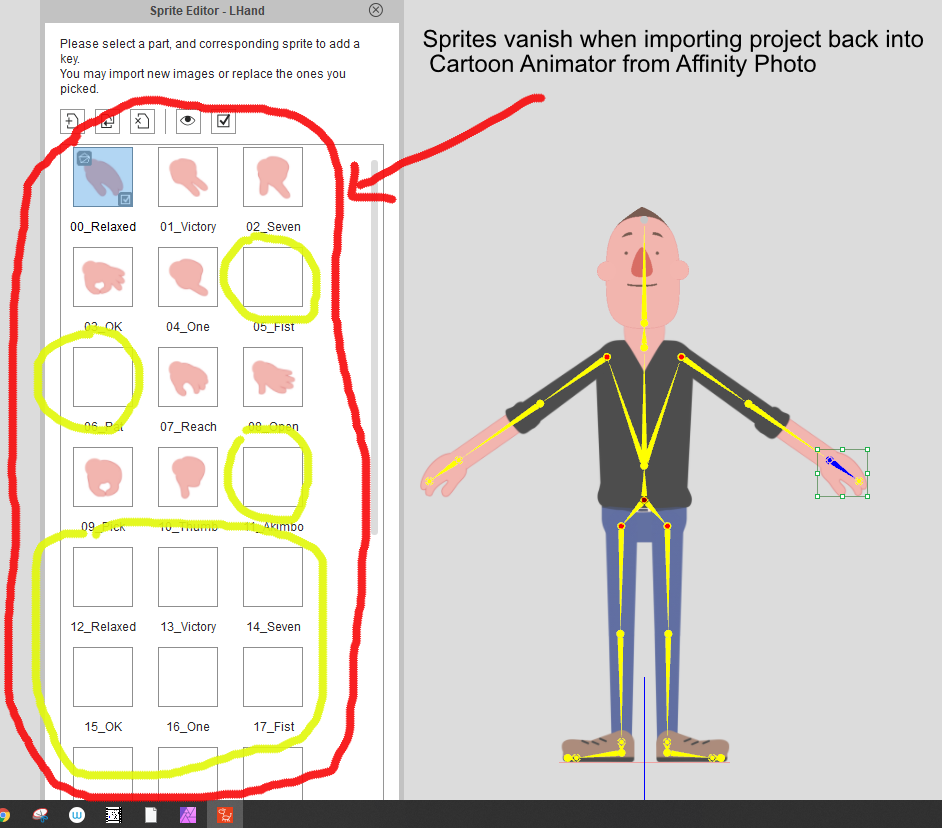Open the round W app from taskbar
The image size is (942, 828).
click(x=77, y=815)
